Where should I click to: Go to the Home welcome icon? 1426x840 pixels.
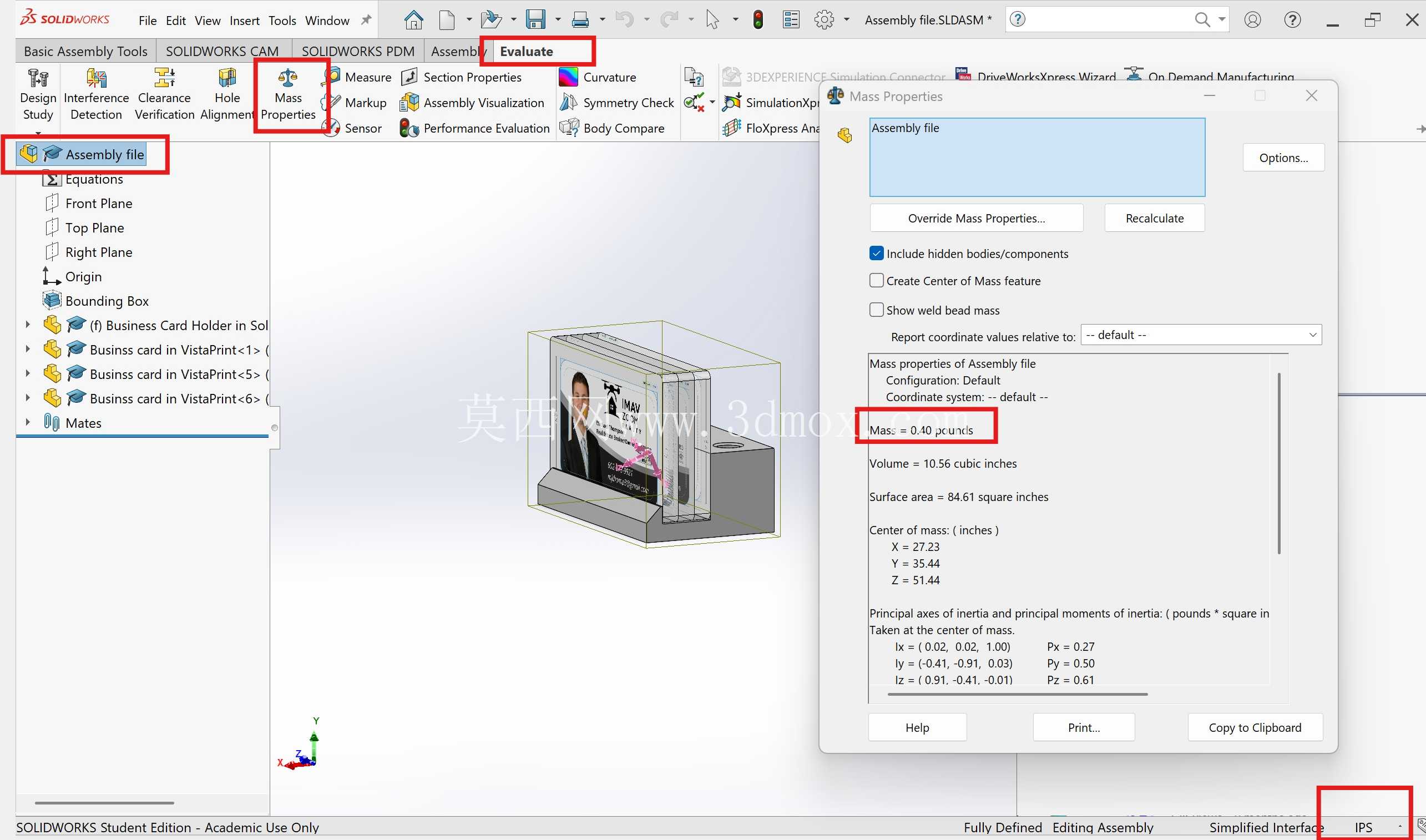click(414, 20)
